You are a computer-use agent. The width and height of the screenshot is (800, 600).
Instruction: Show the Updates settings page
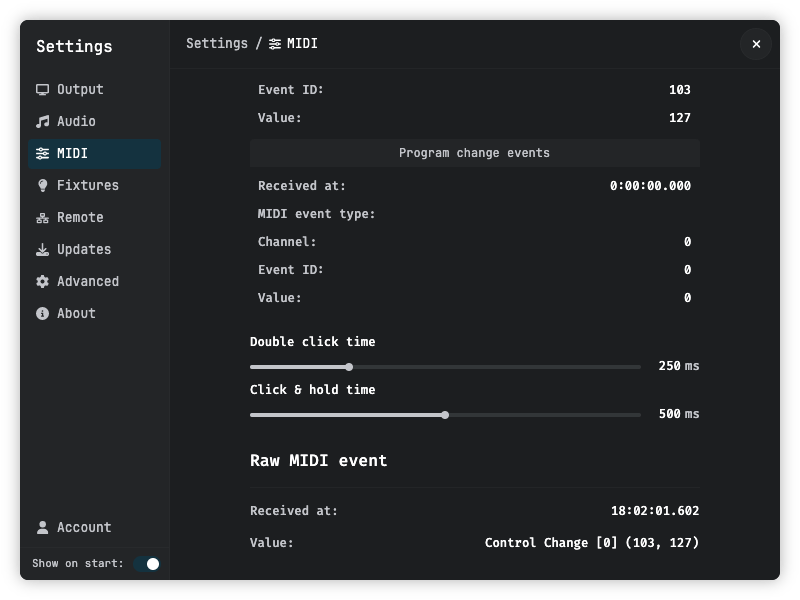click(94, 249)
